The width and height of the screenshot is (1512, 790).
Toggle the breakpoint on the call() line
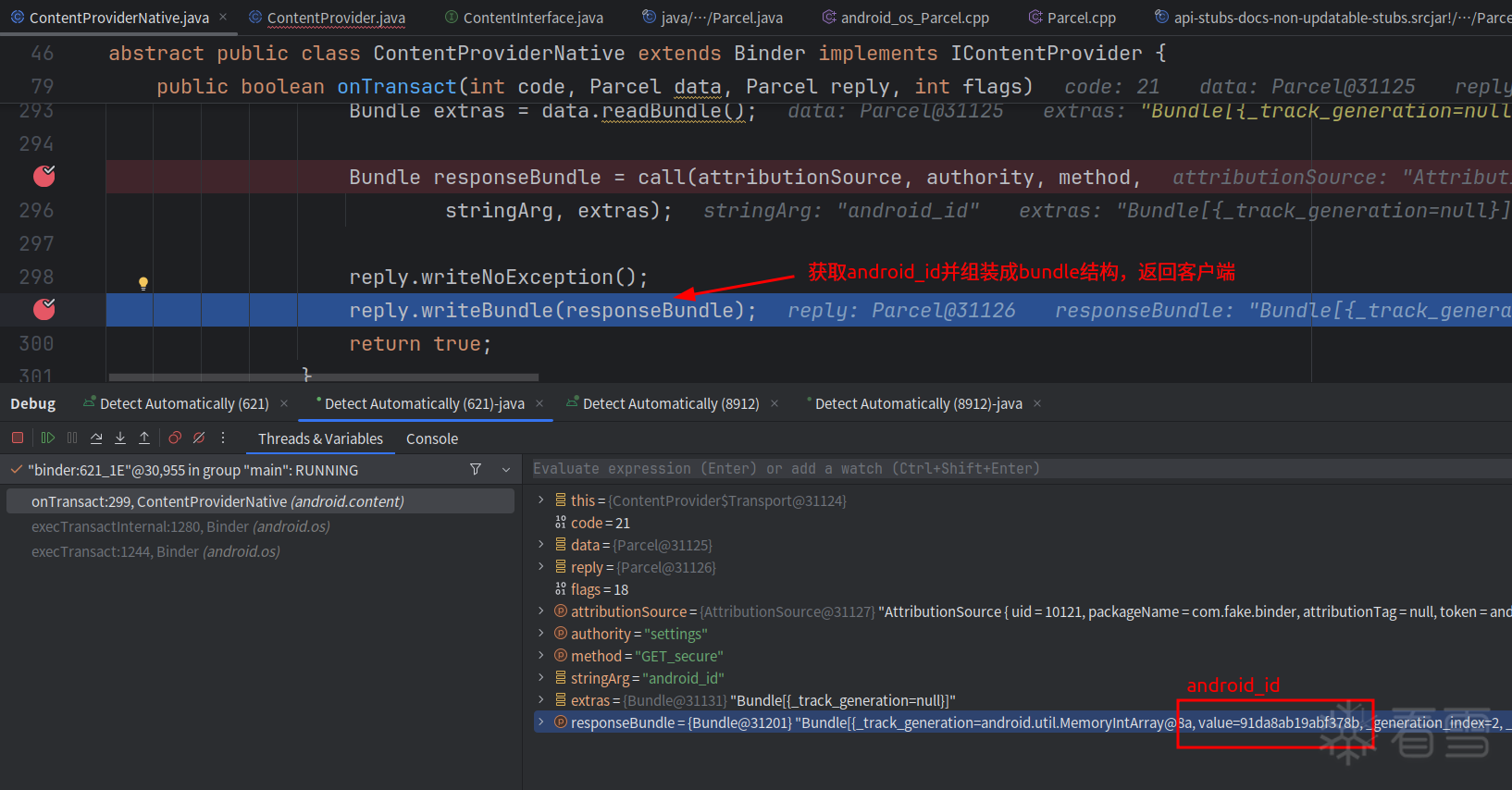pyautogui.click(x=43, y=176)
